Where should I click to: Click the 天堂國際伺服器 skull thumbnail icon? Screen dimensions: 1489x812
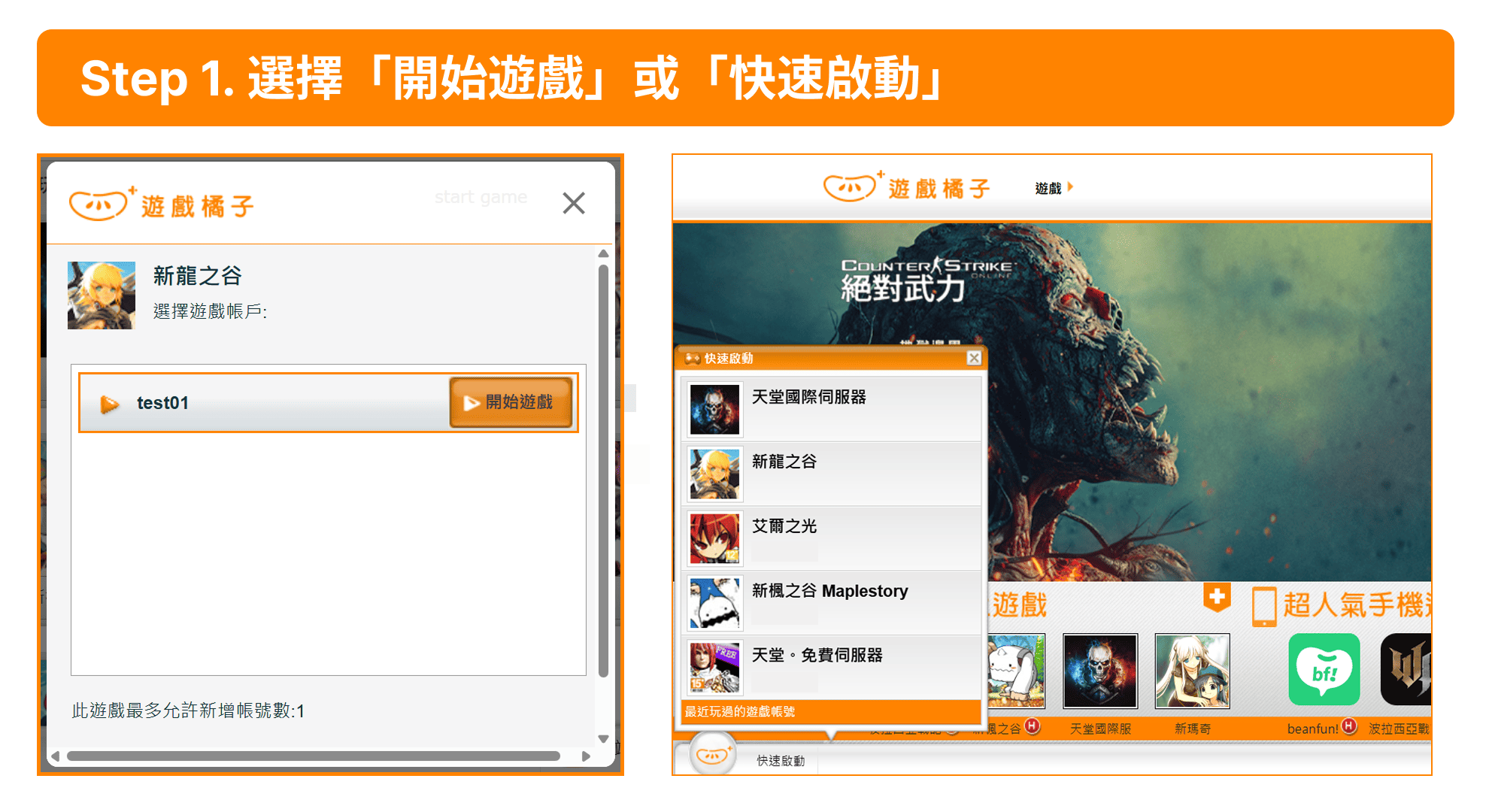[714, 410]
